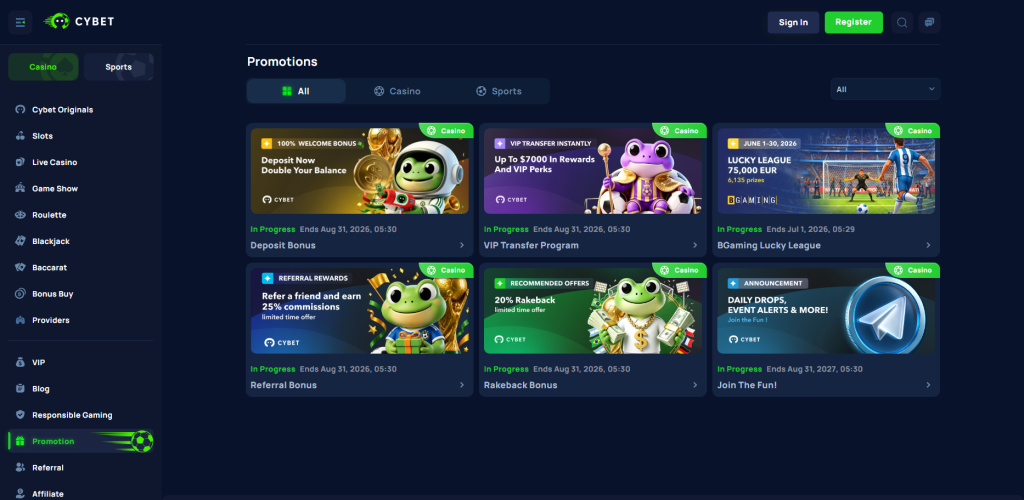Click the Cybet Originals sidebar icon
The image size is (1024, 500).
[x=20, y=110]
